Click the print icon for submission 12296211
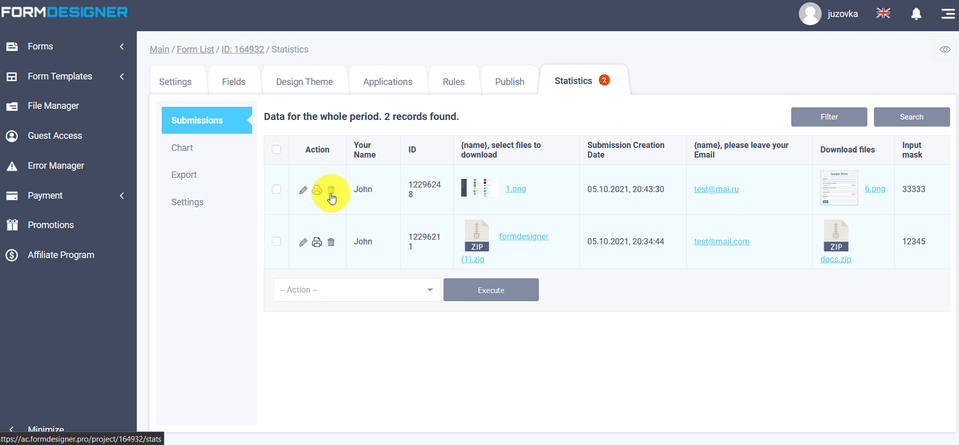The width and height of the screenshot is (959, 445). pyautogui.click(x=317, y=242)
